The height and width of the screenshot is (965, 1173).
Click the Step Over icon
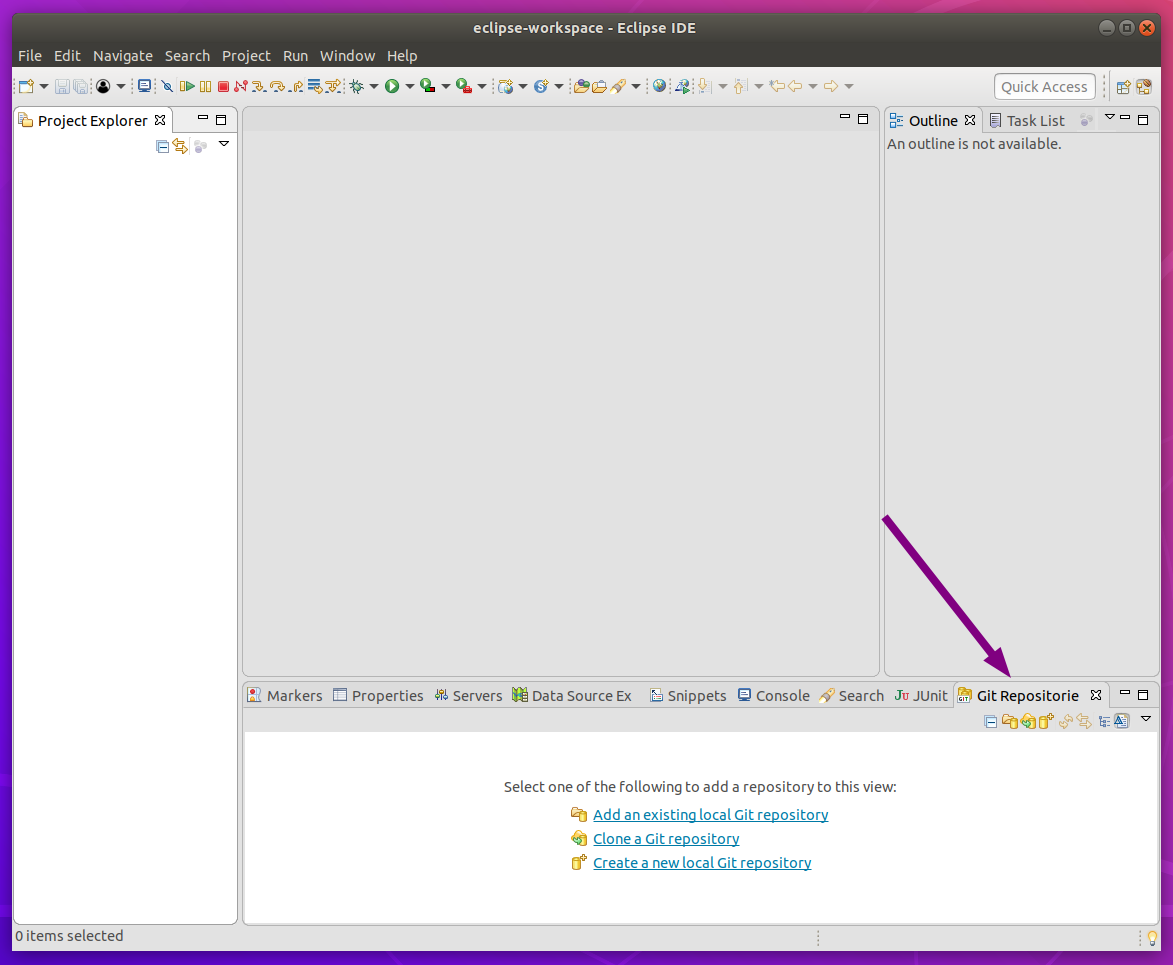pyautogui.click(x=278, y=87)
